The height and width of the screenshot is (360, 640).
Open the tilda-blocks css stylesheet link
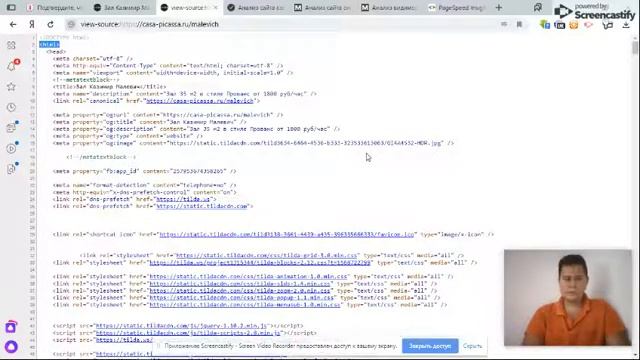tap(260, 262)
